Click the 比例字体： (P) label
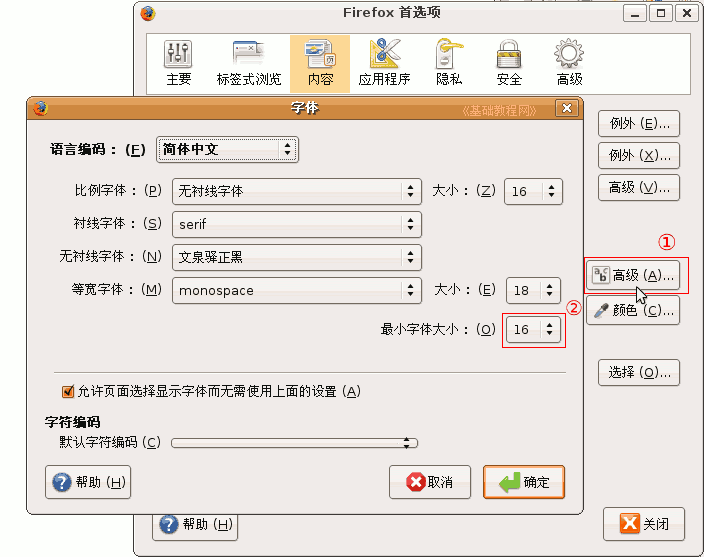The height and width of the screenshot is (557, 704). (x=118, y=191)
